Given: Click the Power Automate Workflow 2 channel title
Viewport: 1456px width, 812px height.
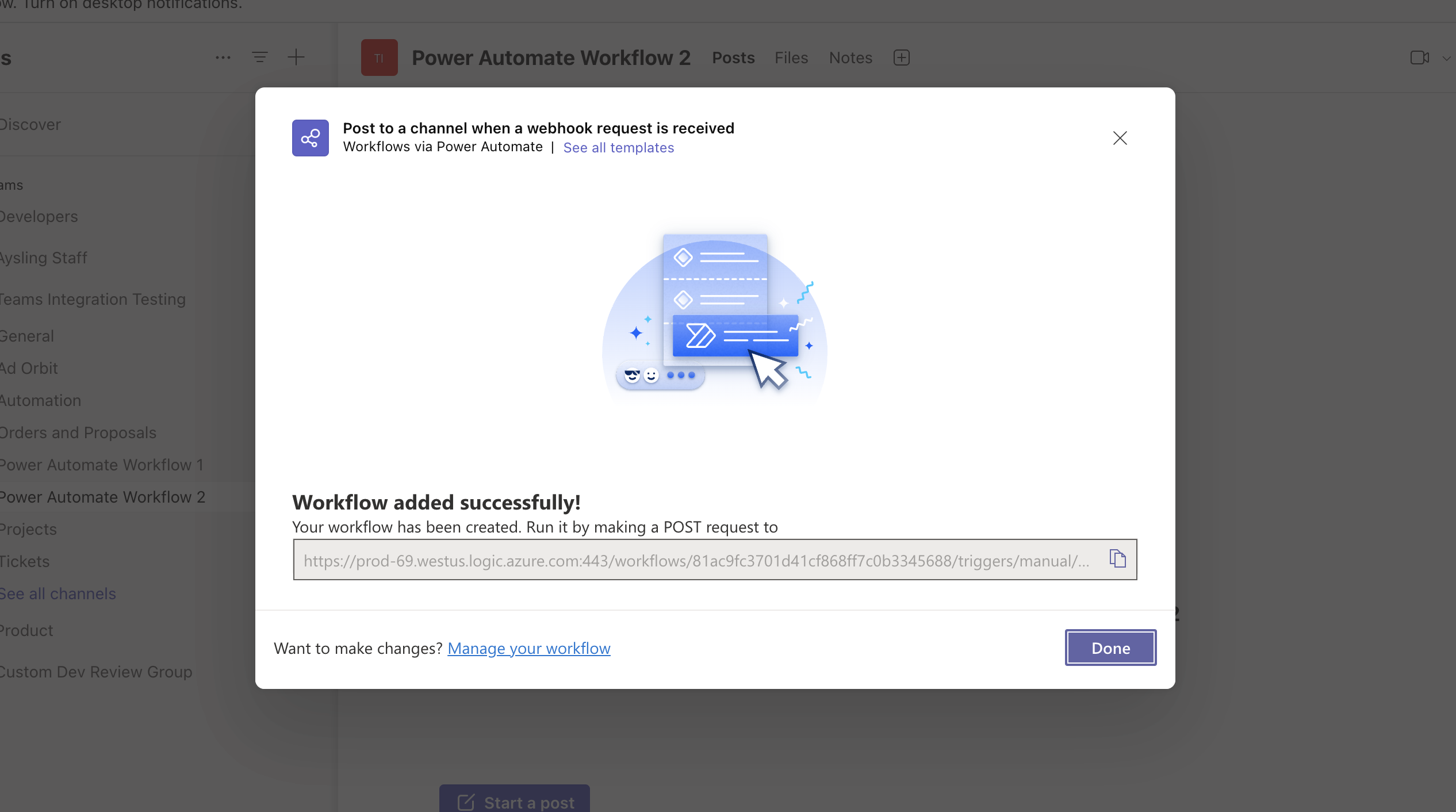Looking at the screenshot, I should tap(551, 58).
